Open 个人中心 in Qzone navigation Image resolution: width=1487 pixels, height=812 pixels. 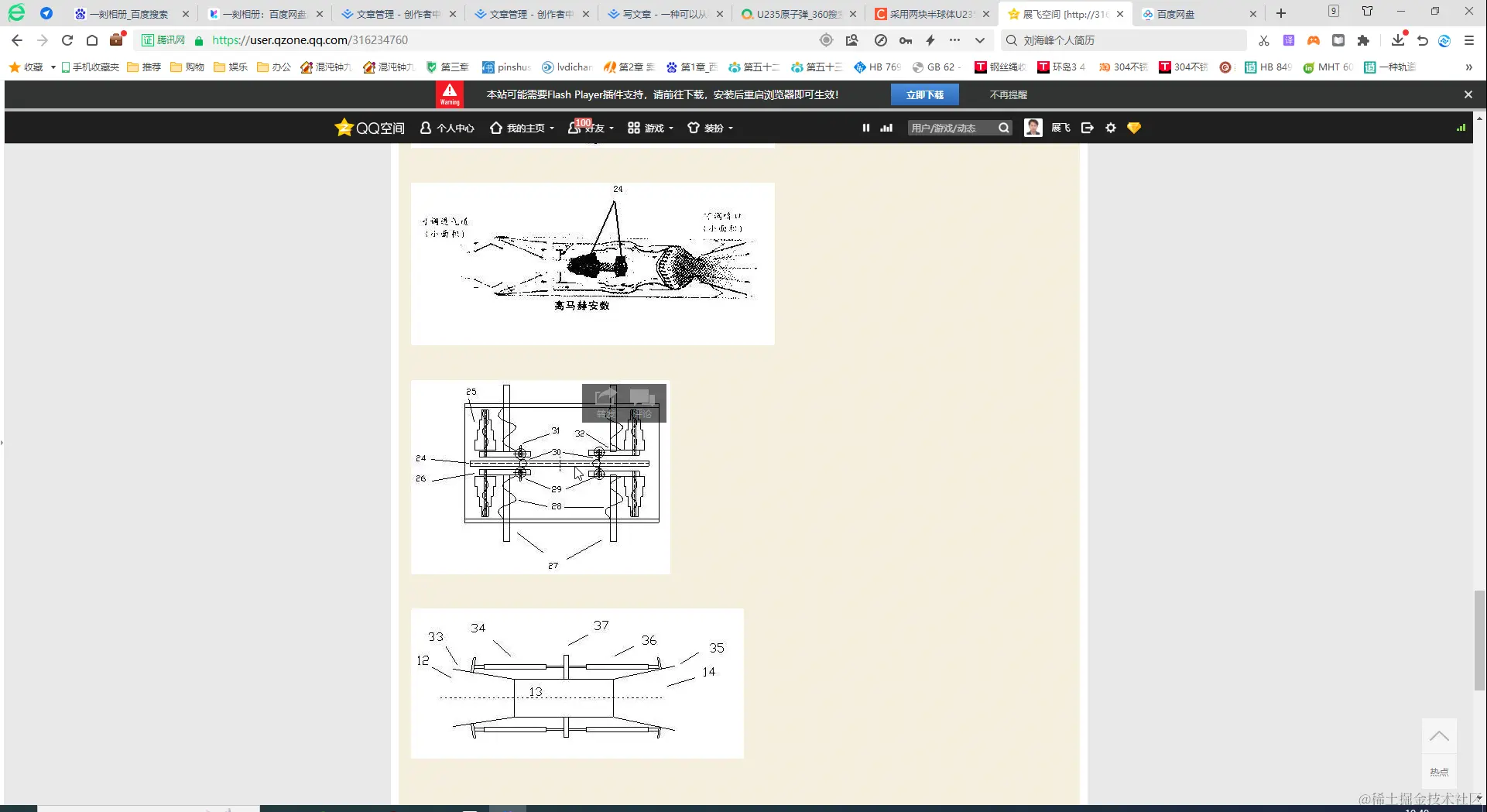[447, 128]
